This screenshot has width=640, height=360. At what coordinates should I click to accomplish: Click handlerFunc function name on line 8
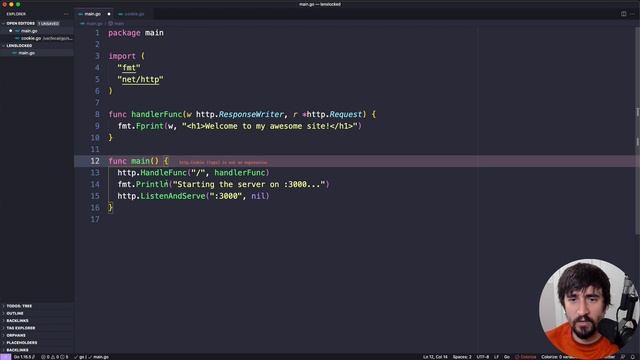click(156, 114)
